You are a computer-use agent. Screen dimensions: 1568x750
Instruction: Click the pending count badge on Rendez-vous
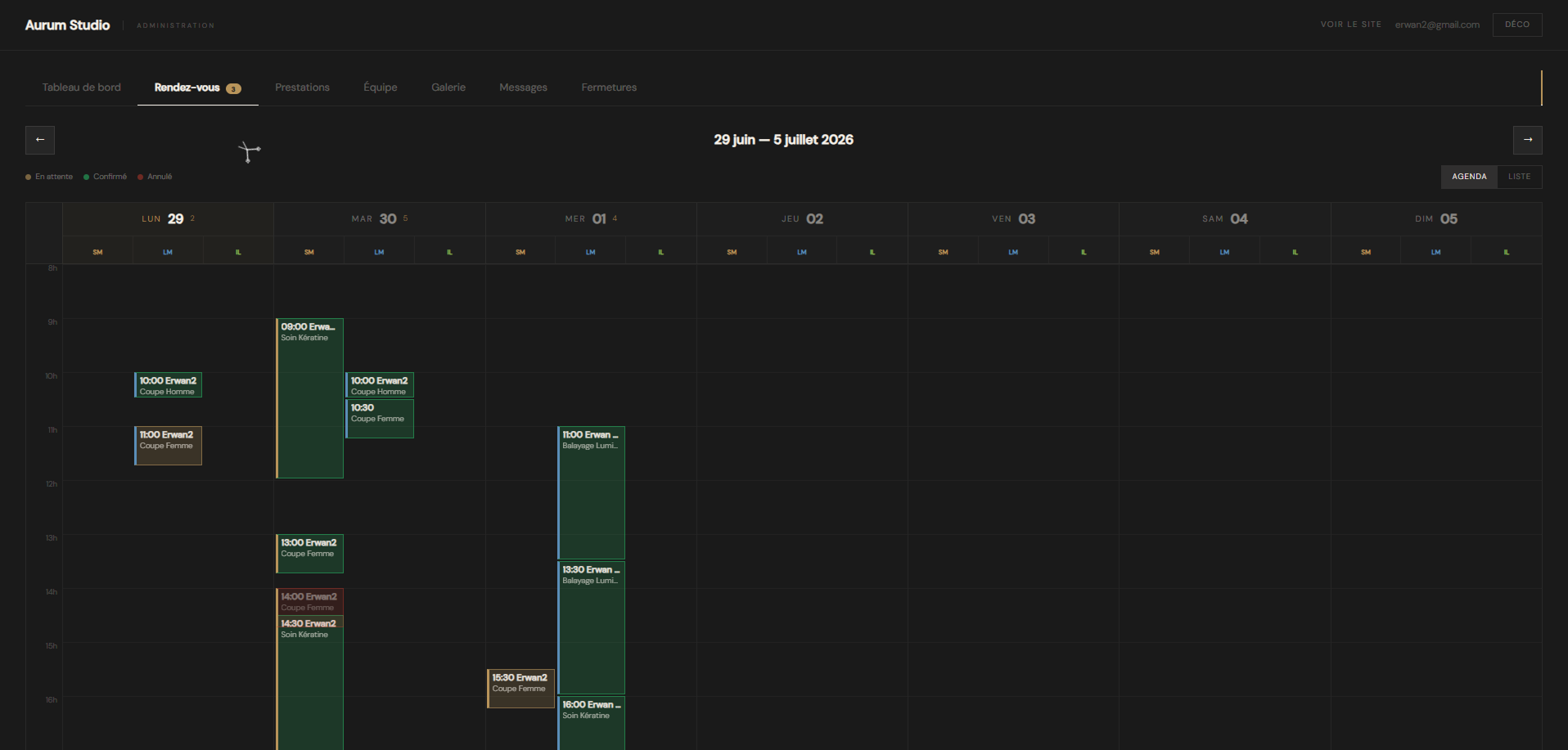233,88
